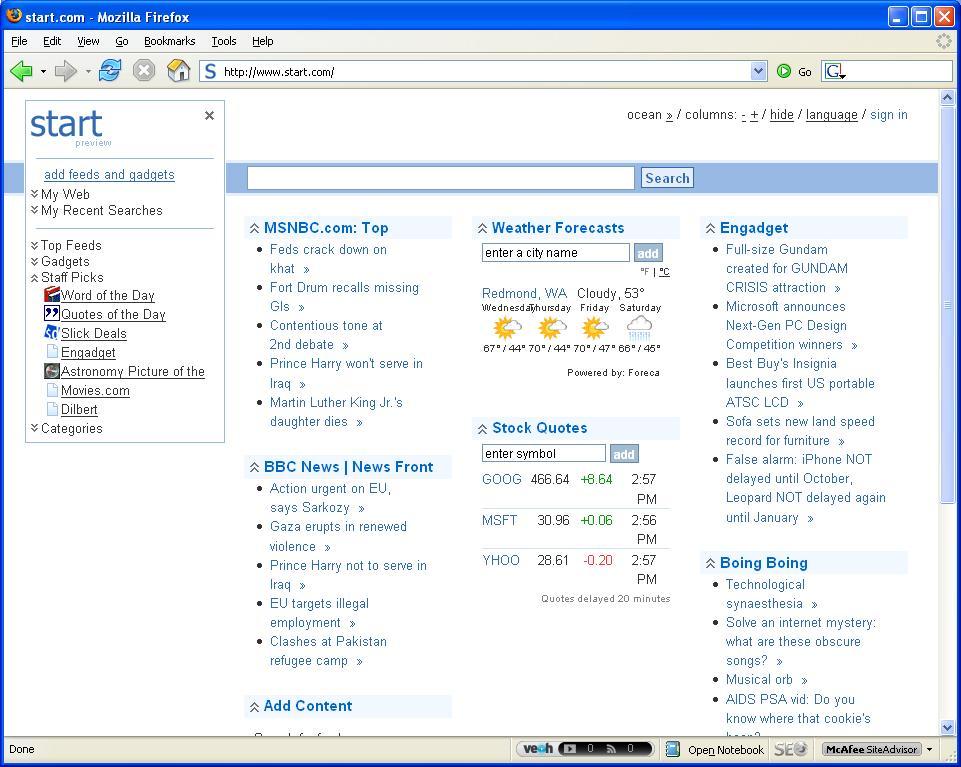961x767 pixels.
Task: Click the Movies.com page icon
Action: tap(53, 389)
